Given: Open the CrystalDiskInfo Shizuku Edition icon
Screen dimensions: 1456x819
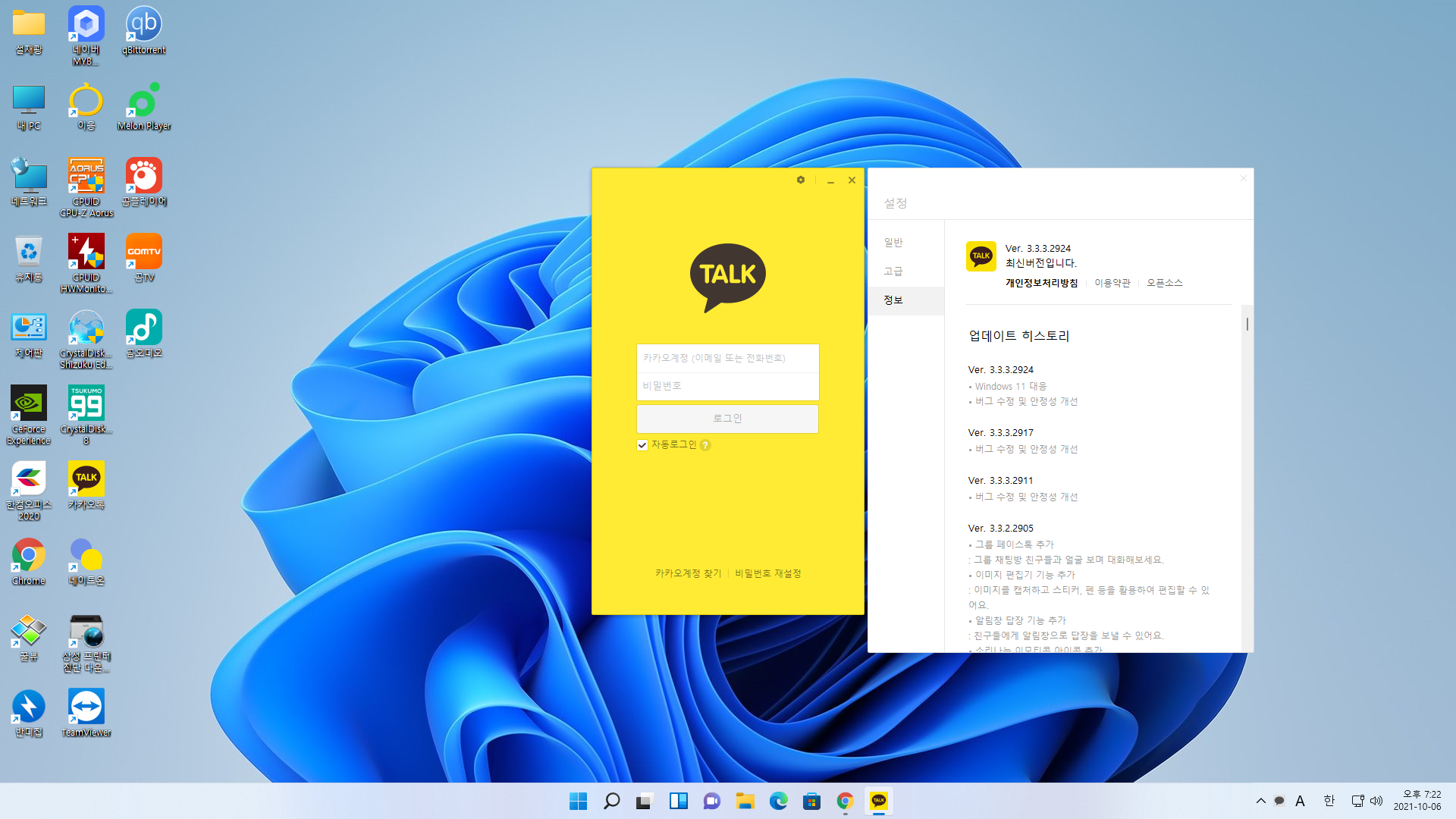Looking at the screenshot, I should (86, 339).
